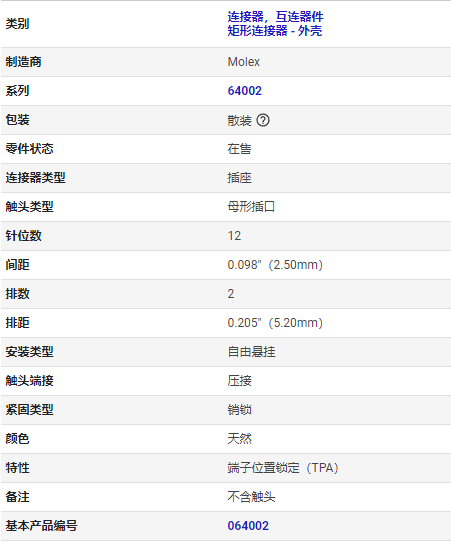Open the 64002 series link

pyautogui.click(x=245, y=91)
